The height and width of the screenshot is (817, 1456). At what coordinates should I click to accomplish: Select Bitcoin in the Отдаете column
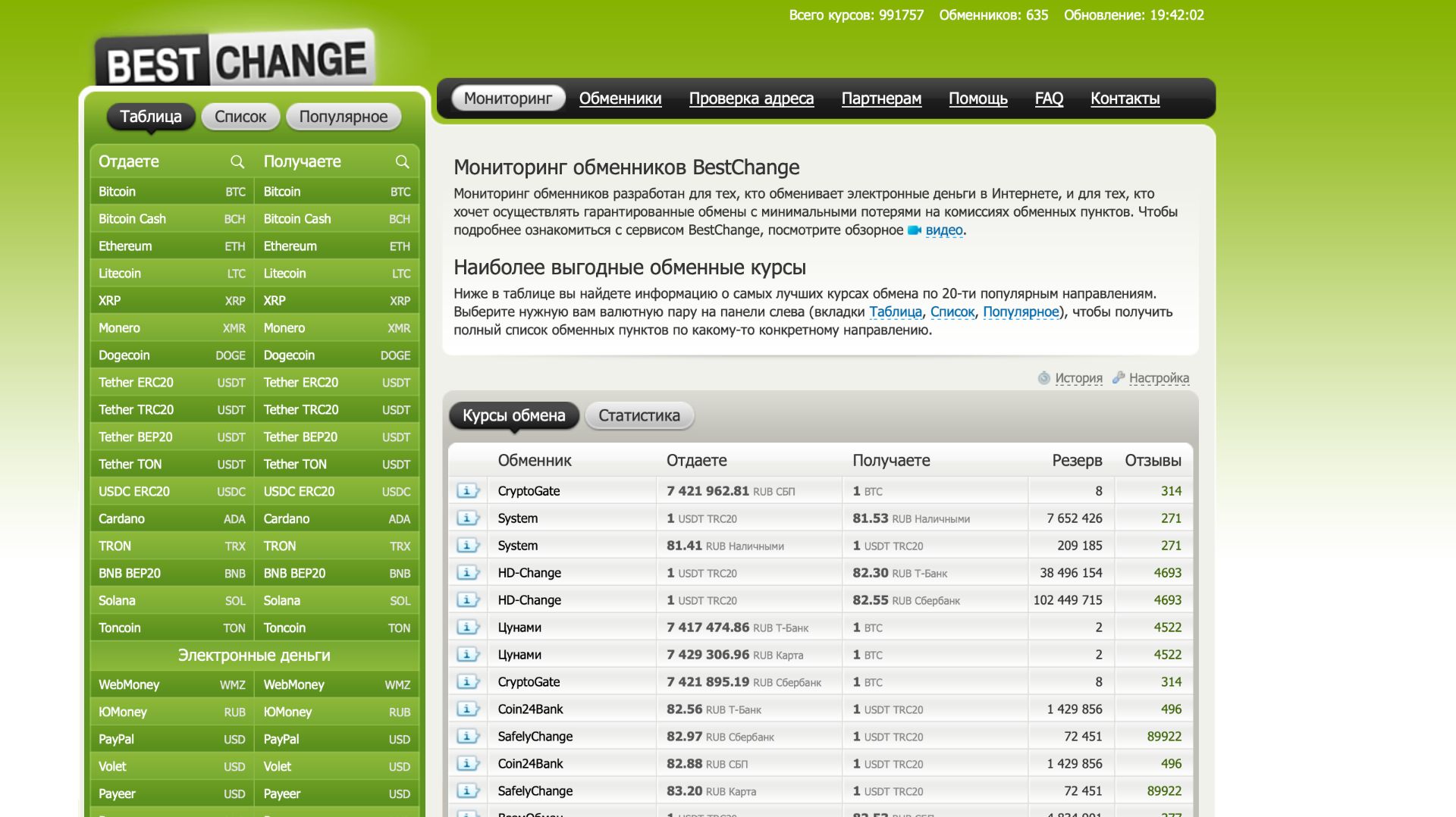tap(172, 192)
